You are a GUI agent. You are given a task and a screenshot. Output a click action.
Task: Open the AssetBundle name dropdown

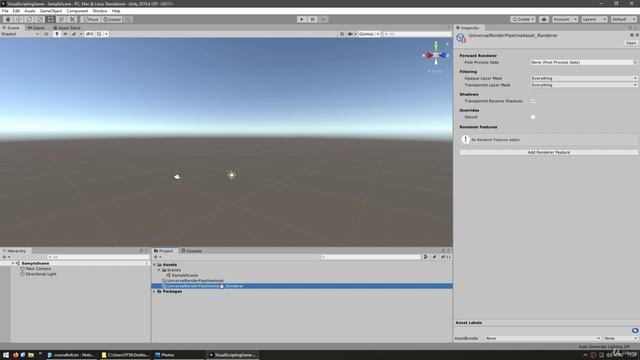pyautogui.click(x=543, y=338)
